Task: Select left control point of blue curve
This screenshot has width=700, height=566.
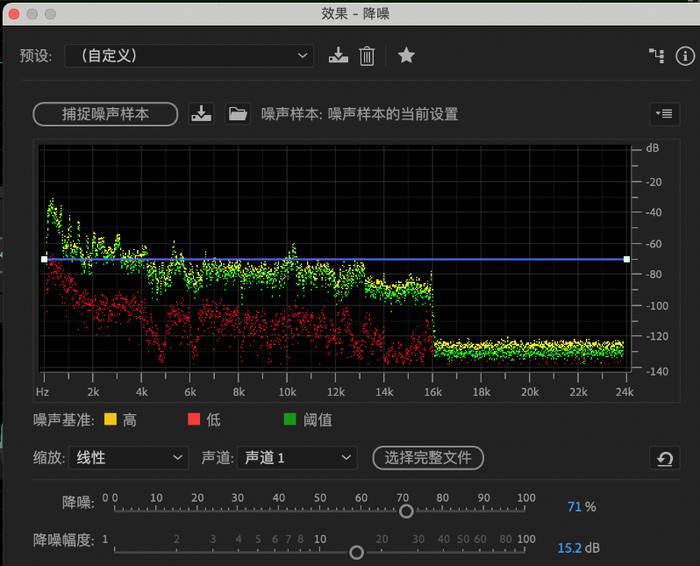Action: pos(44,259)
